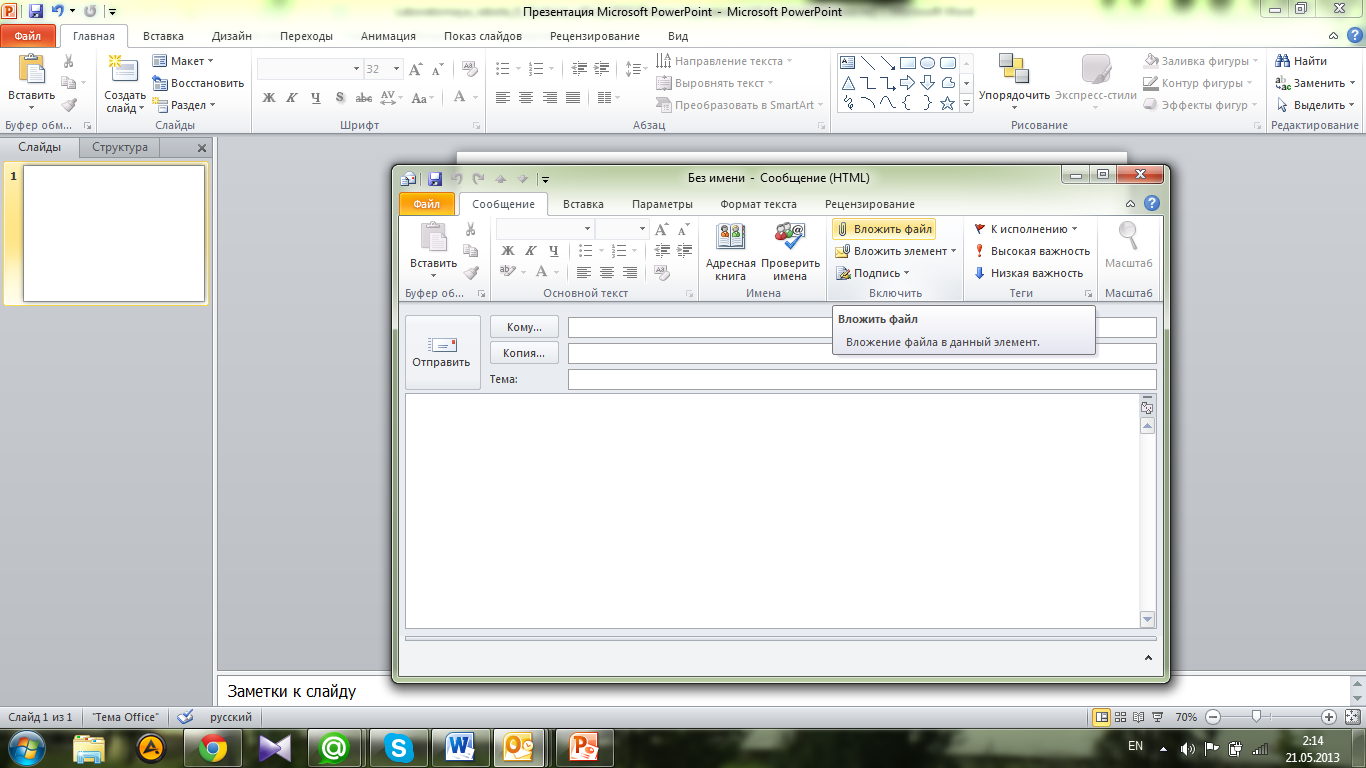Toggle PowerPoint text shadow S button
Image resolution: width=1366 pixels, height=768 pixels.
pyautogui.click(x=340, y=98)
